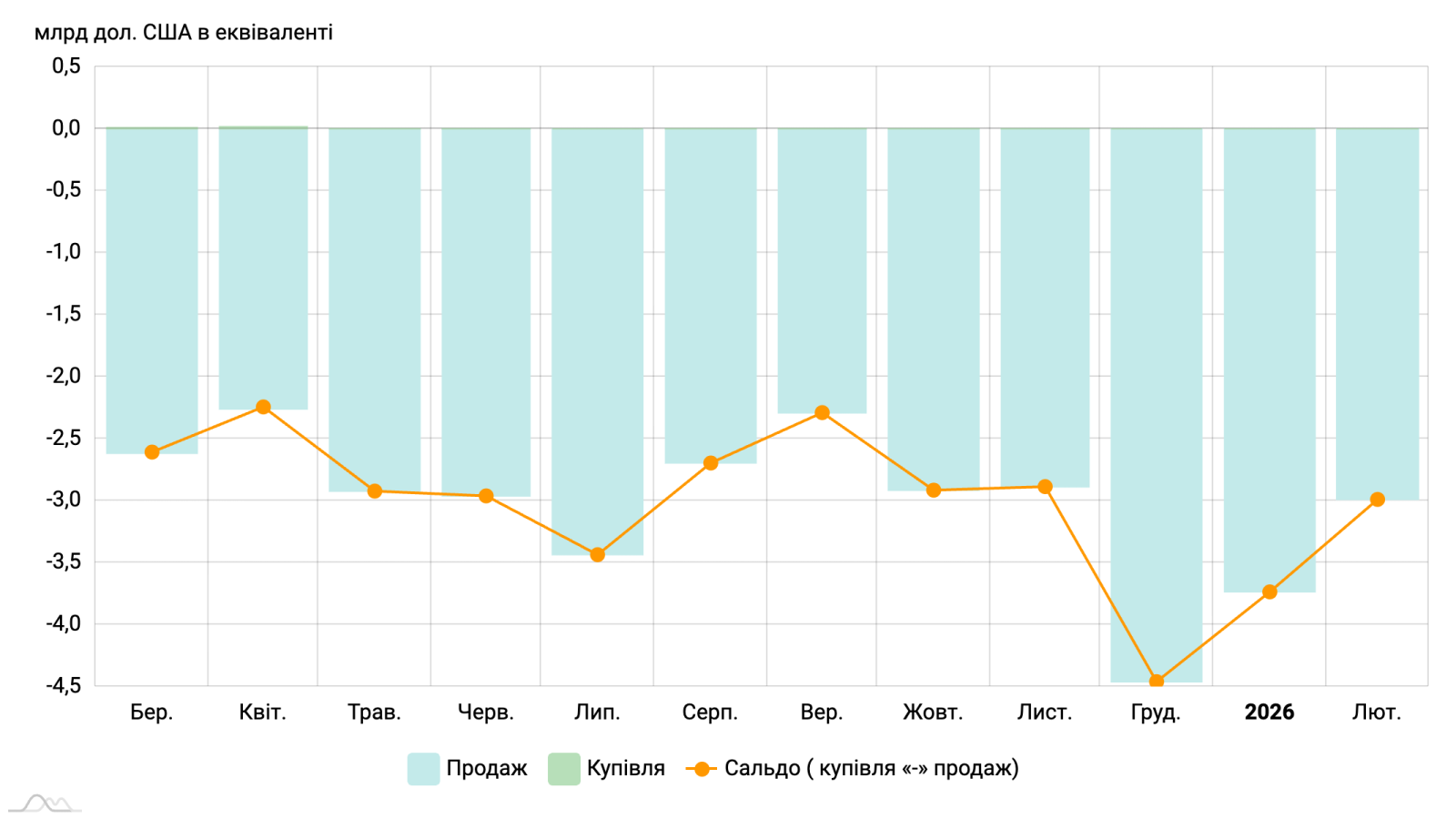Toggle the Сальдо series legend marker
The height and width of the screenshot is (819, 1456).
coord(702,769)
